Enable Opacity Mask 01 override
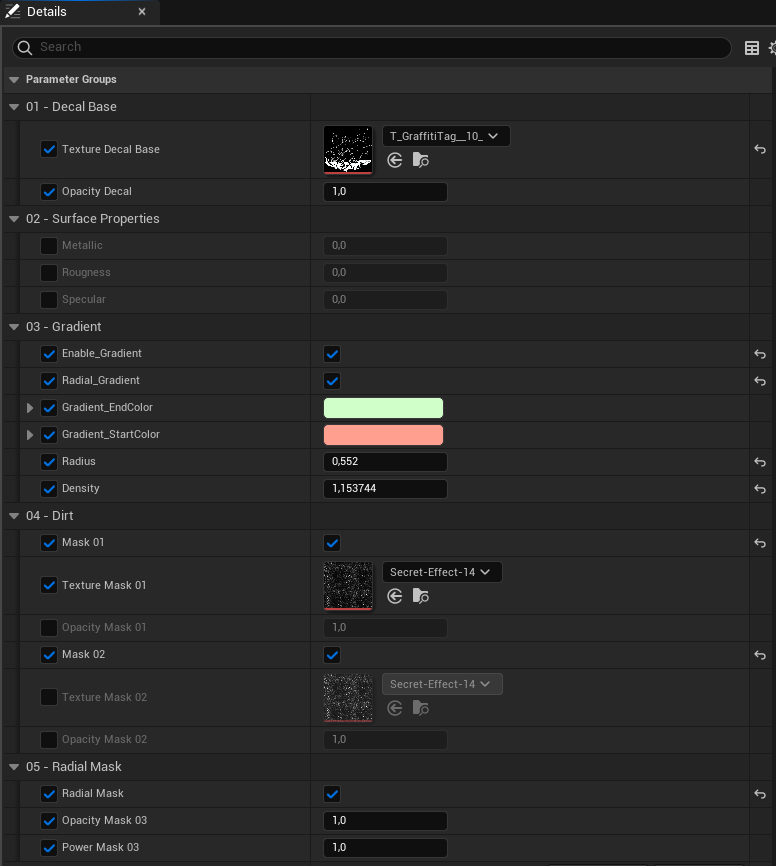 [x=49, y=628]
